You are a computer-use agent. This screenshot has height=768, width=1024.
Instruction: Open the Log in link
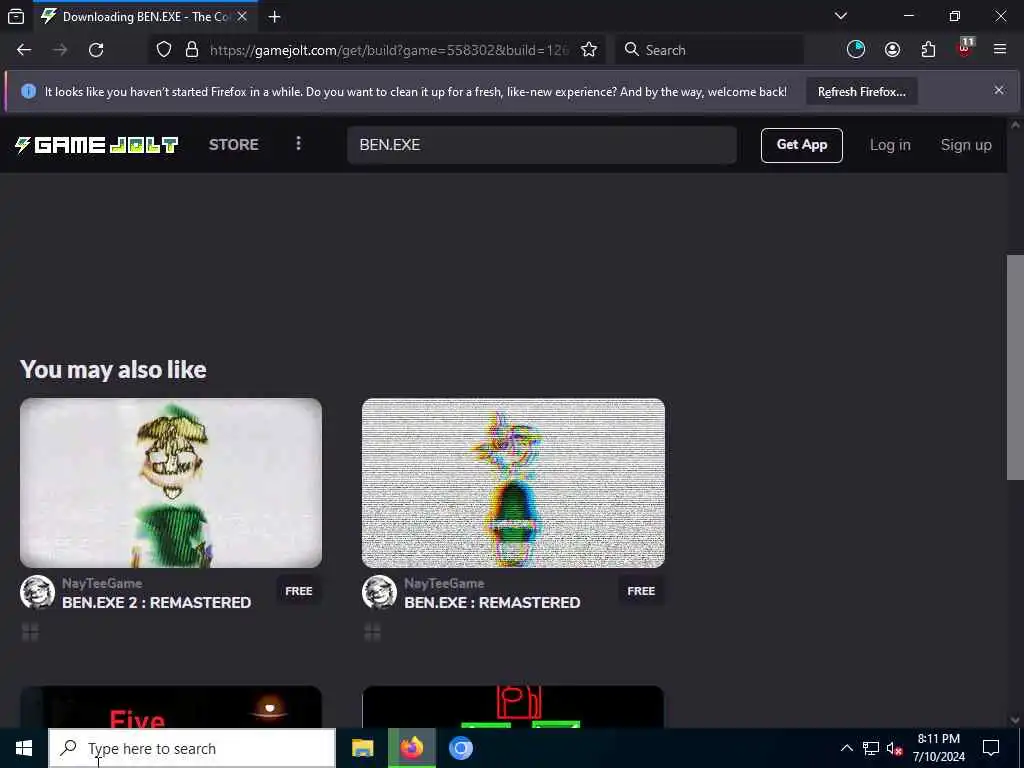(x=889, y=145)
